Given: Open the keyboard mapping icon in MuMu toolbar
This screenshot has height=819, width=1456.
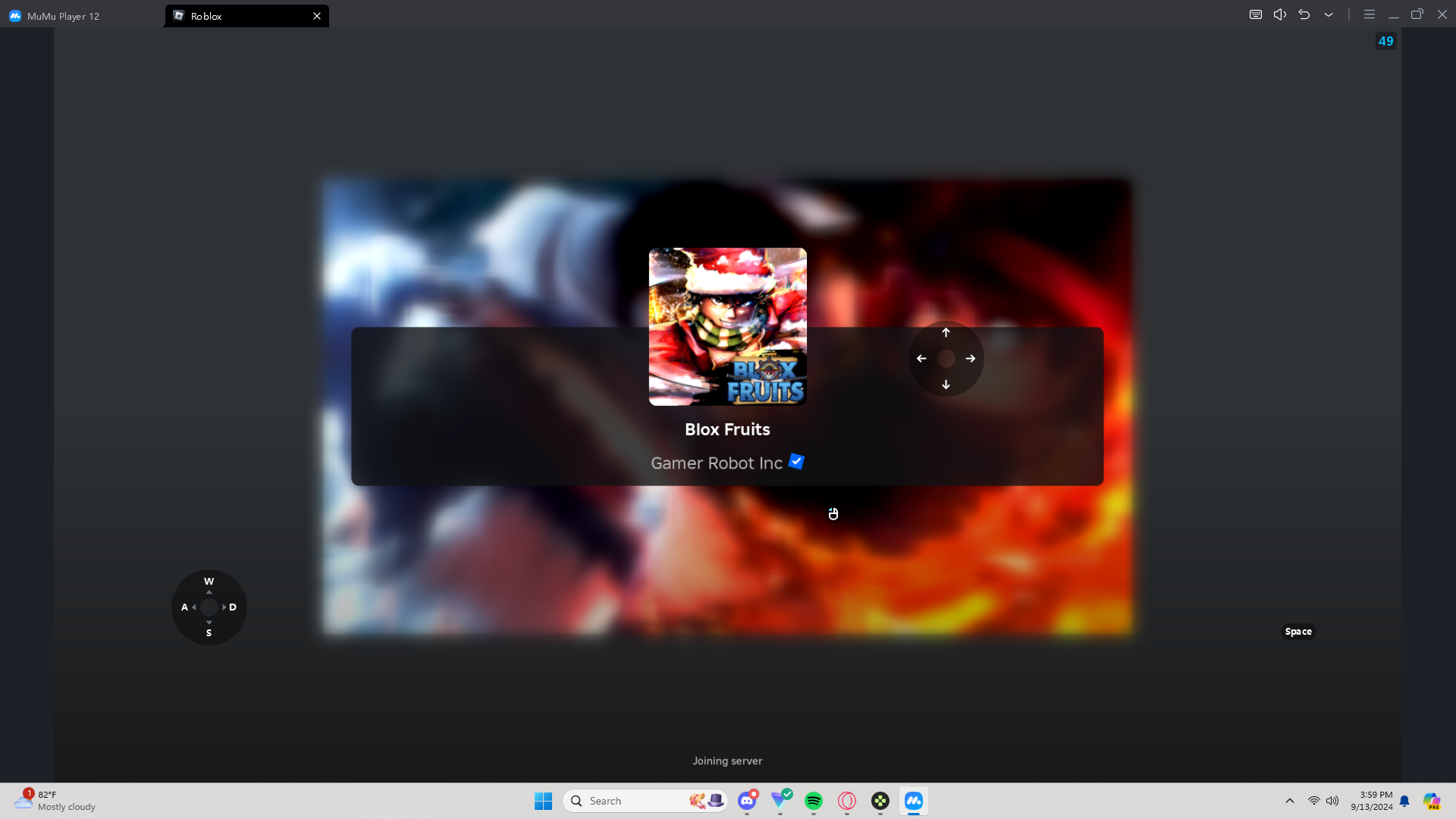Looking at the screenshot, I should [x=1256, y=14].
